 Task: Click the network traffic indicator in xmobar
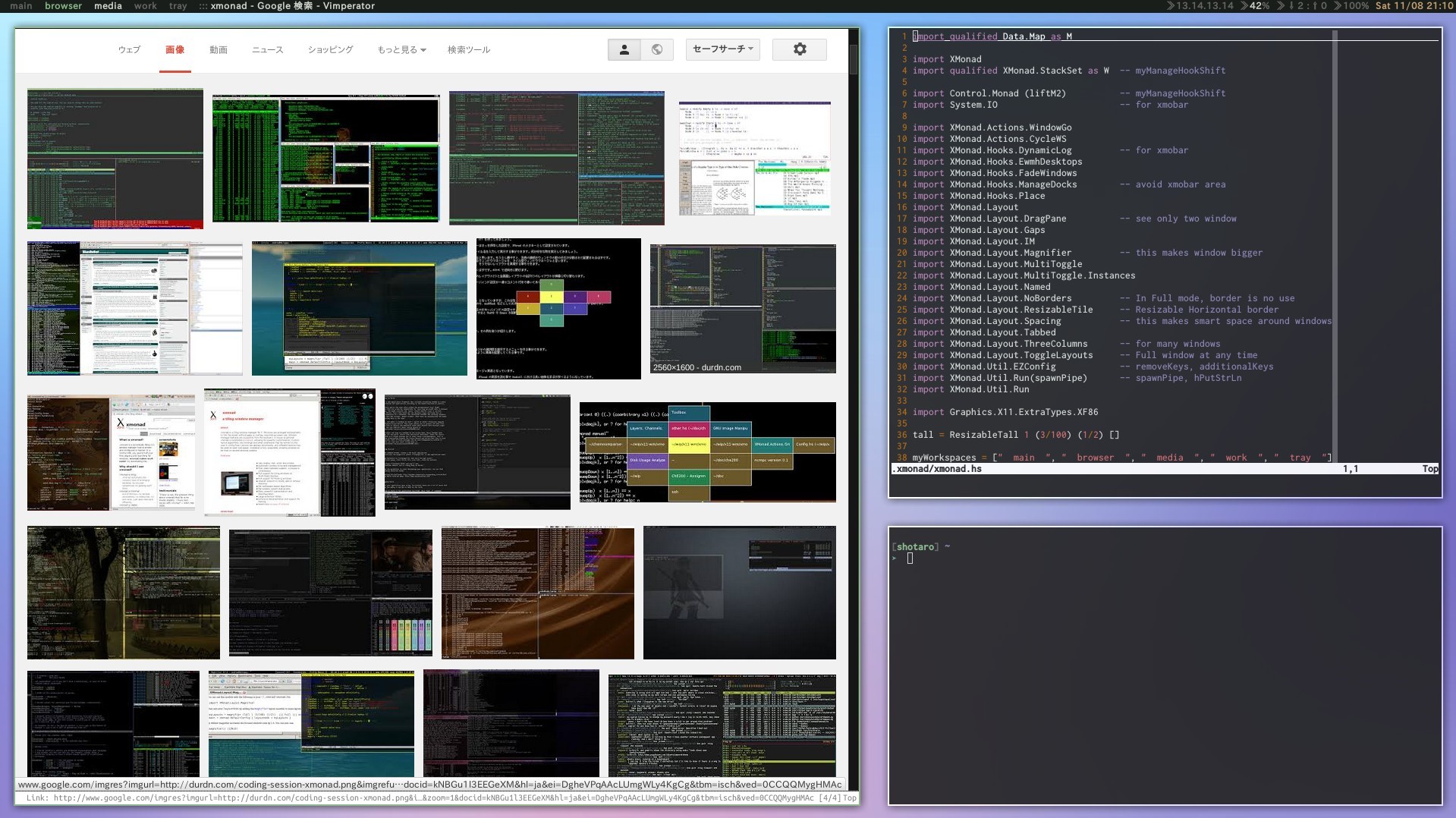click(1300, 5)
